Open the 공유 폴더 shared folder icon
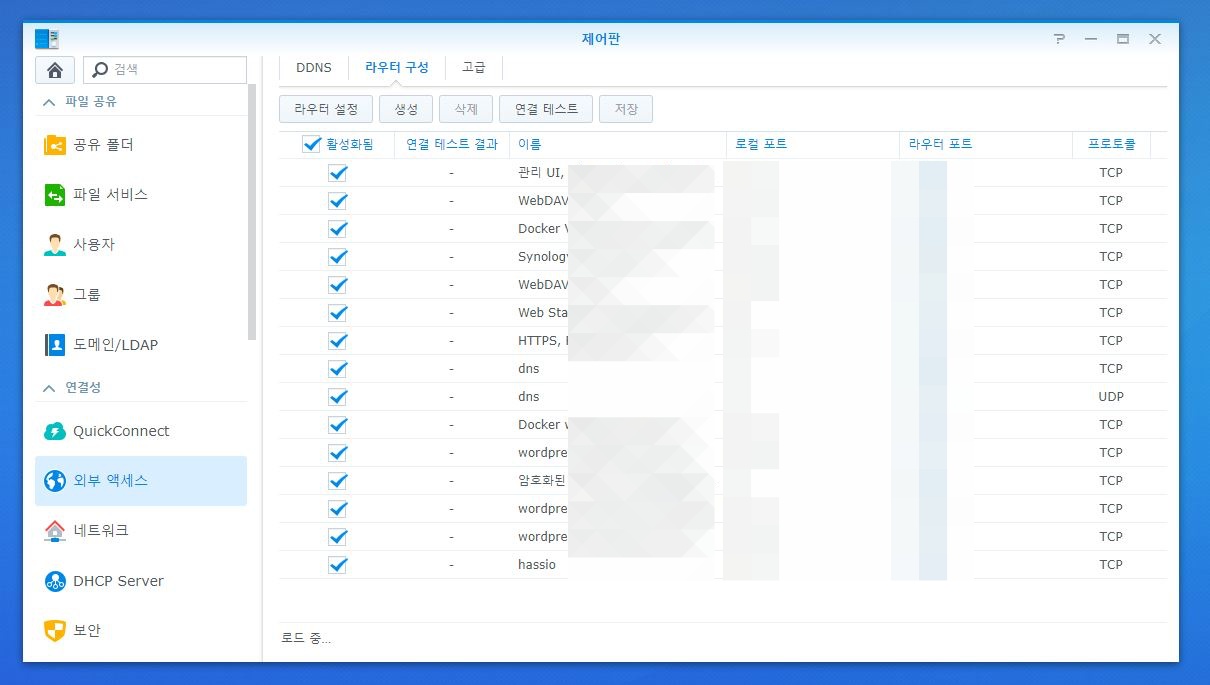The height and width of the screenshot is (685, 1210). coord(55,145)
